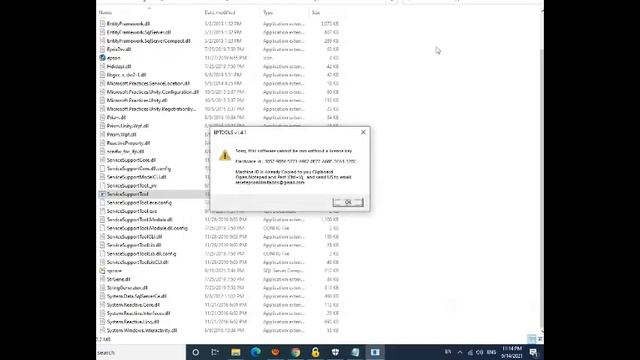640x360 pixels.
Task: Click the highlighted ServiceSupportTool application icon
Action: pos(102,194)
